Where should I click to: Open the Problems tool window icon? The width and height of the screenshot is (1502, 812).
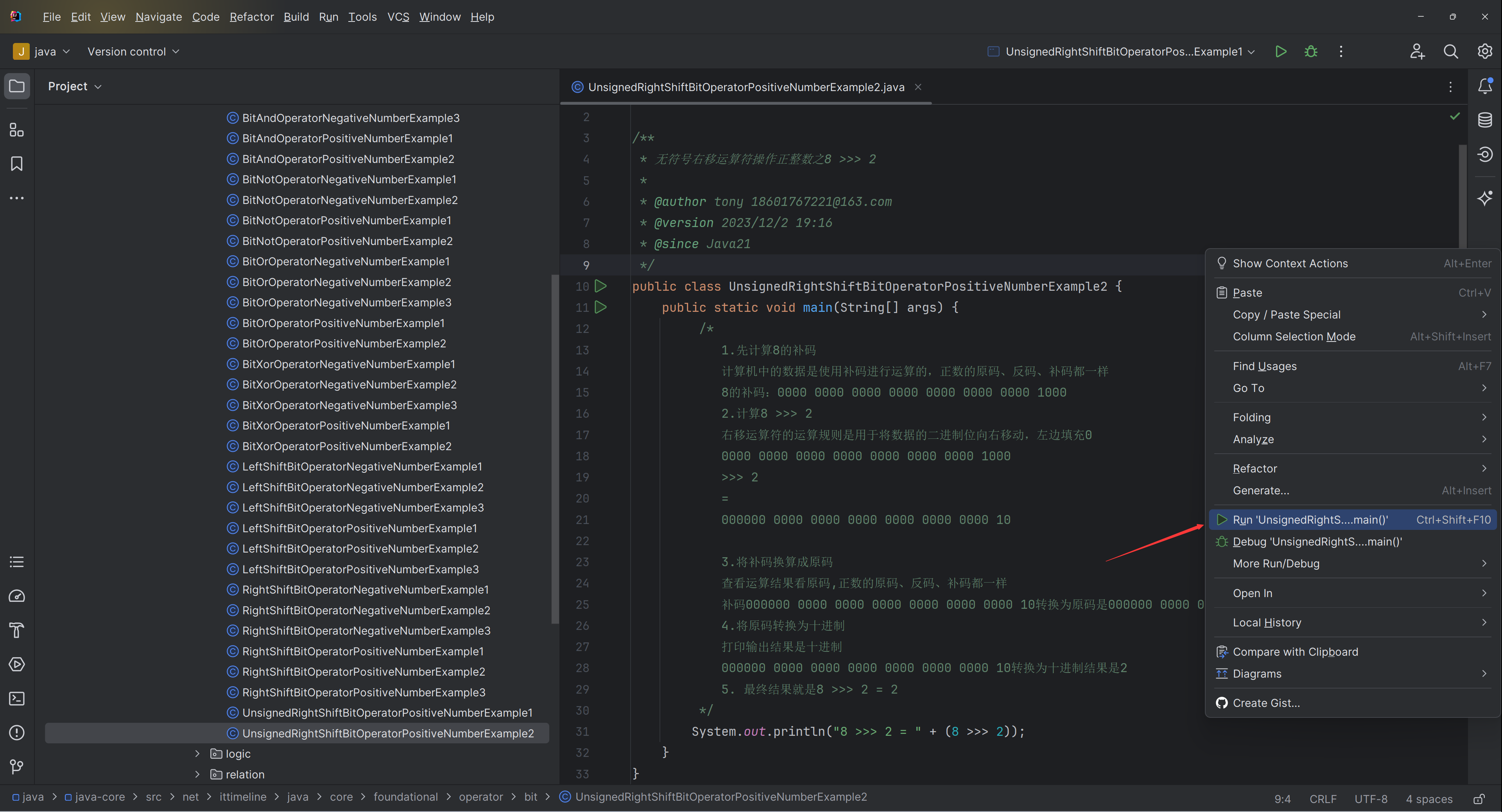pos(17,733)
